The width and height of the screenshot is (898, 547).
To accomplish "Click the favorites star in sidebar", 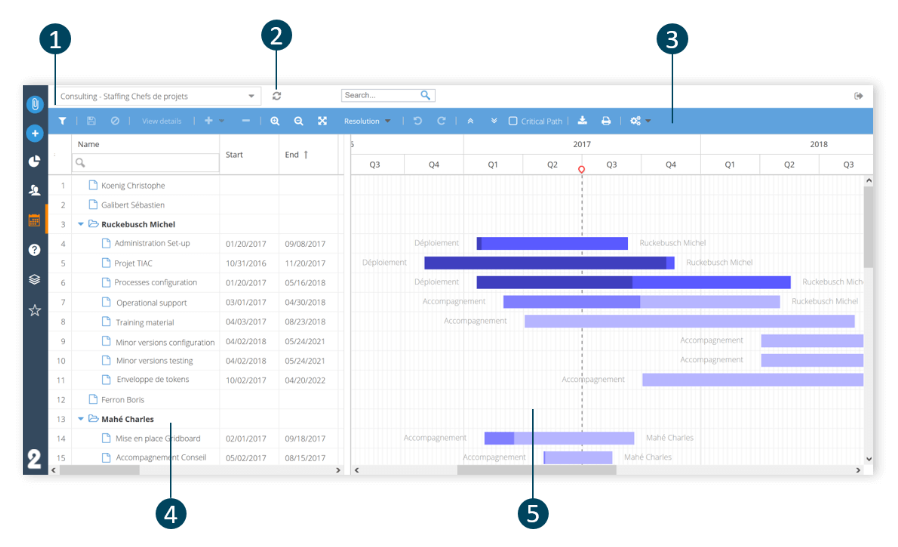I will coord(34,310).
